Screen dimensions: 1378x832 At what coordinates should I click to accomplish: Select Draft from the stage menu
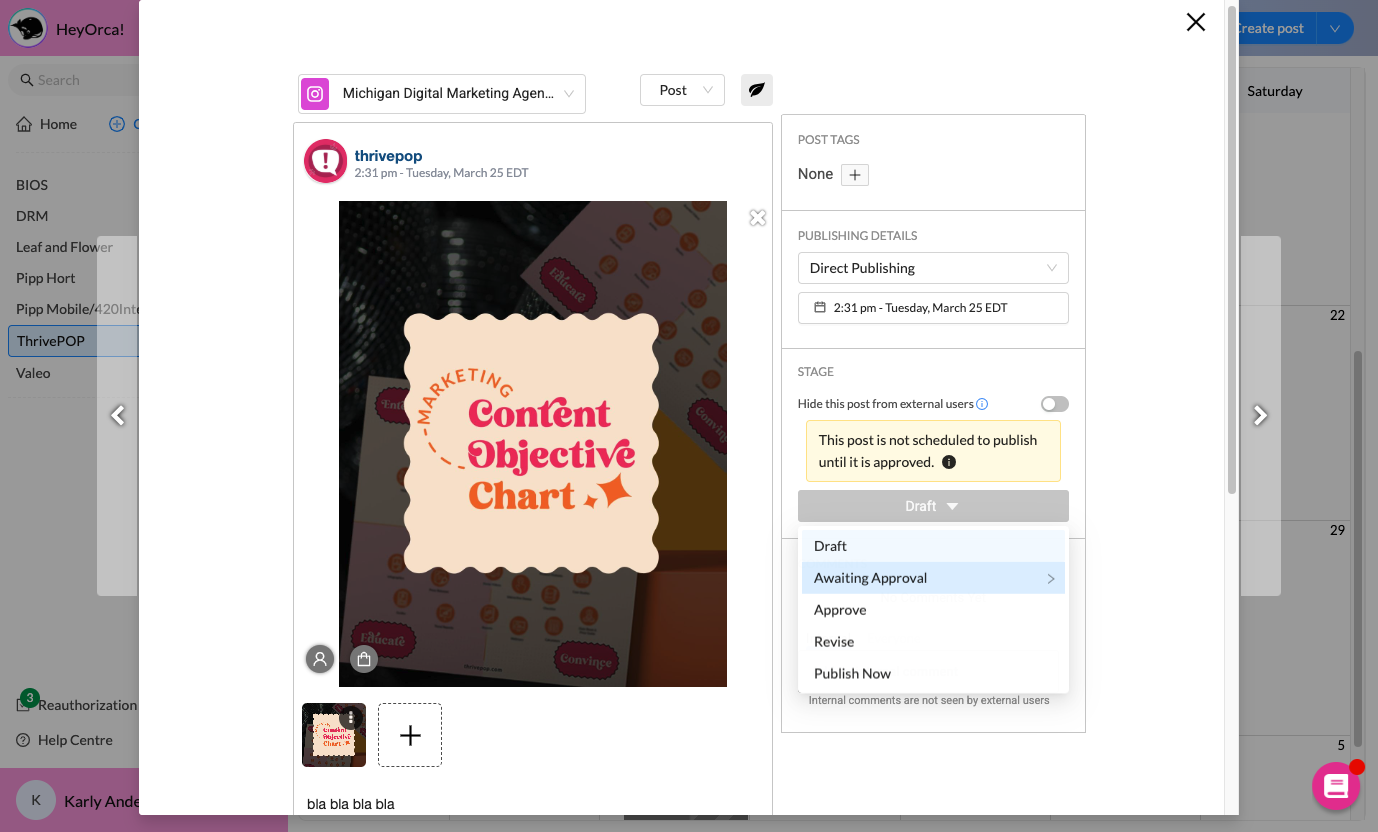click(933, 546)
